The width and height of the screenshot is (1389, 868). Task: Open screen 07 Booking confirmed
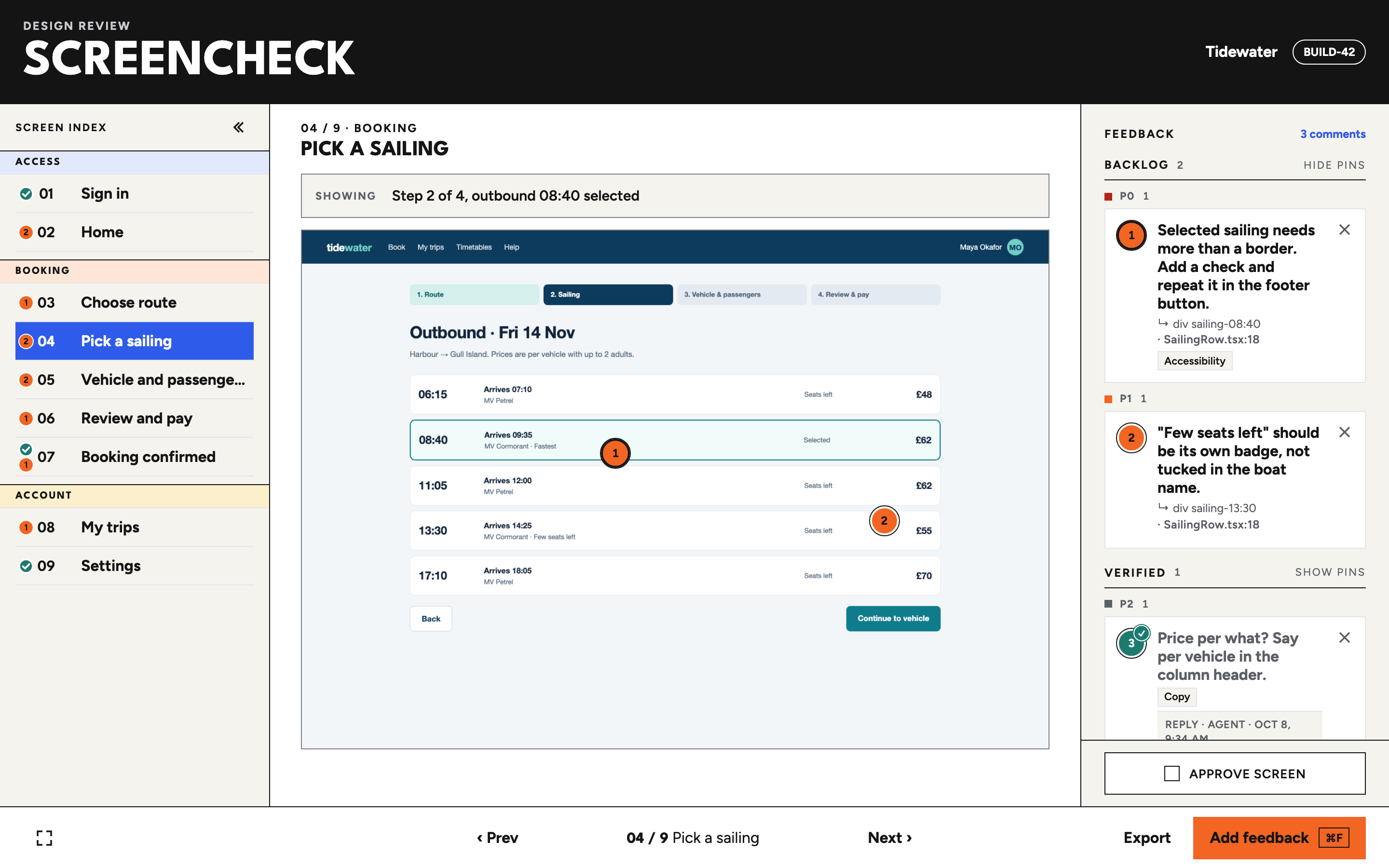click(134, 457)
